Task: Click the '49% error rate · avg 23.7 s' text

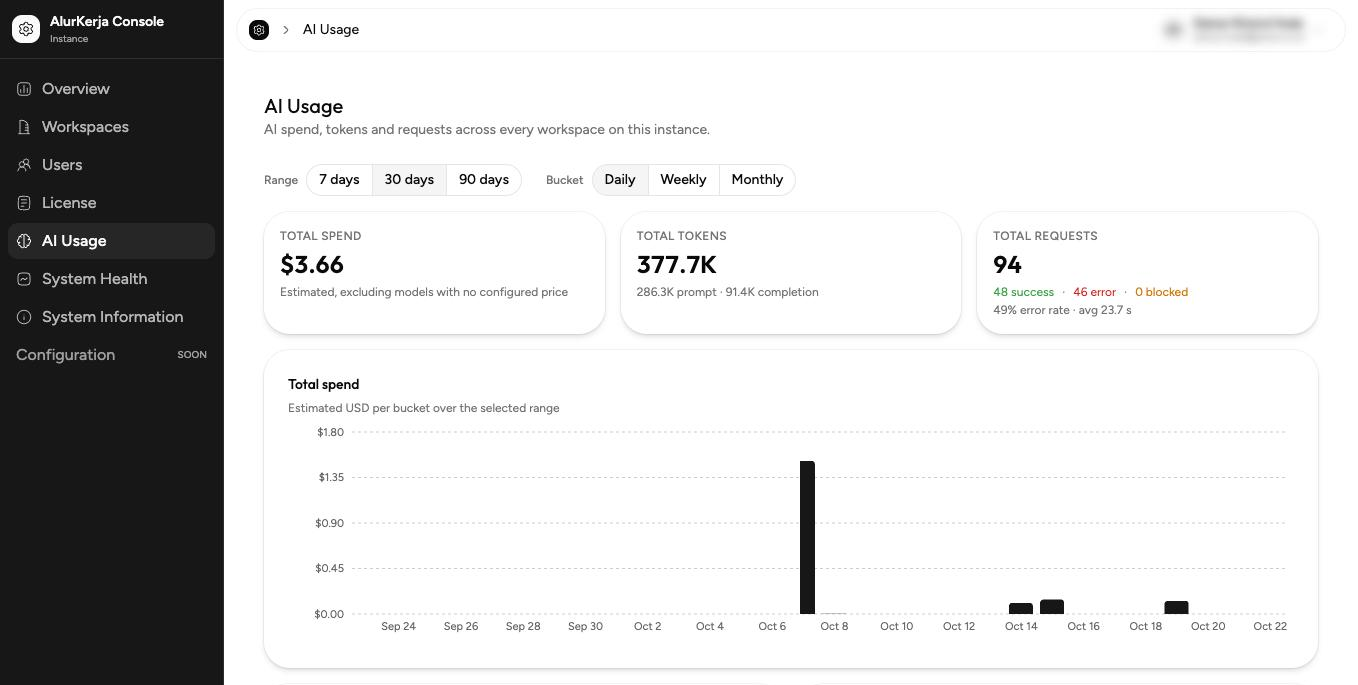Action: point(1062,310)
